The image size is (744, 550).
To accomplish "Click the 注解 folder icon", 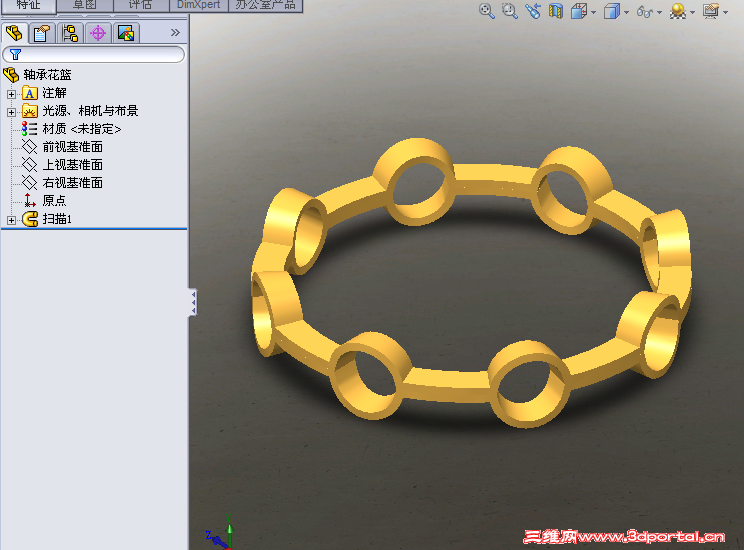I will point(30,93).
